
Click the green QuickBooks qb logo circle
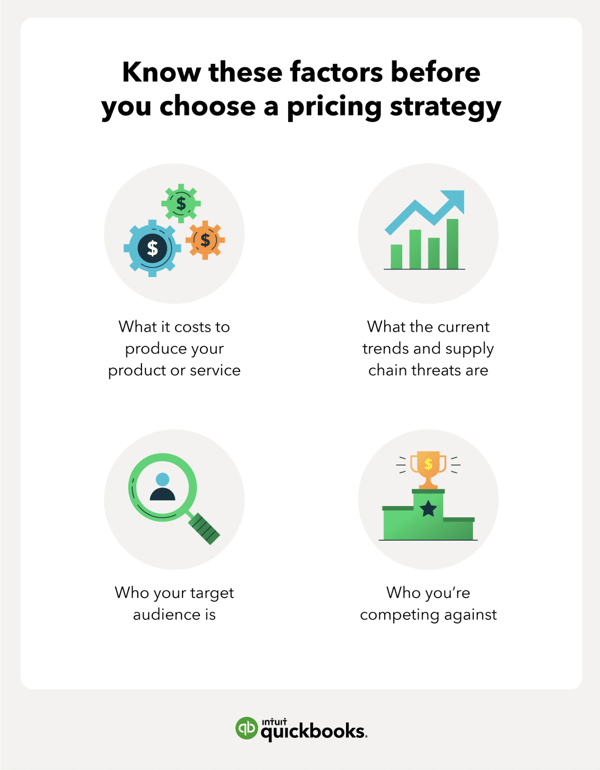pos(246,728)
